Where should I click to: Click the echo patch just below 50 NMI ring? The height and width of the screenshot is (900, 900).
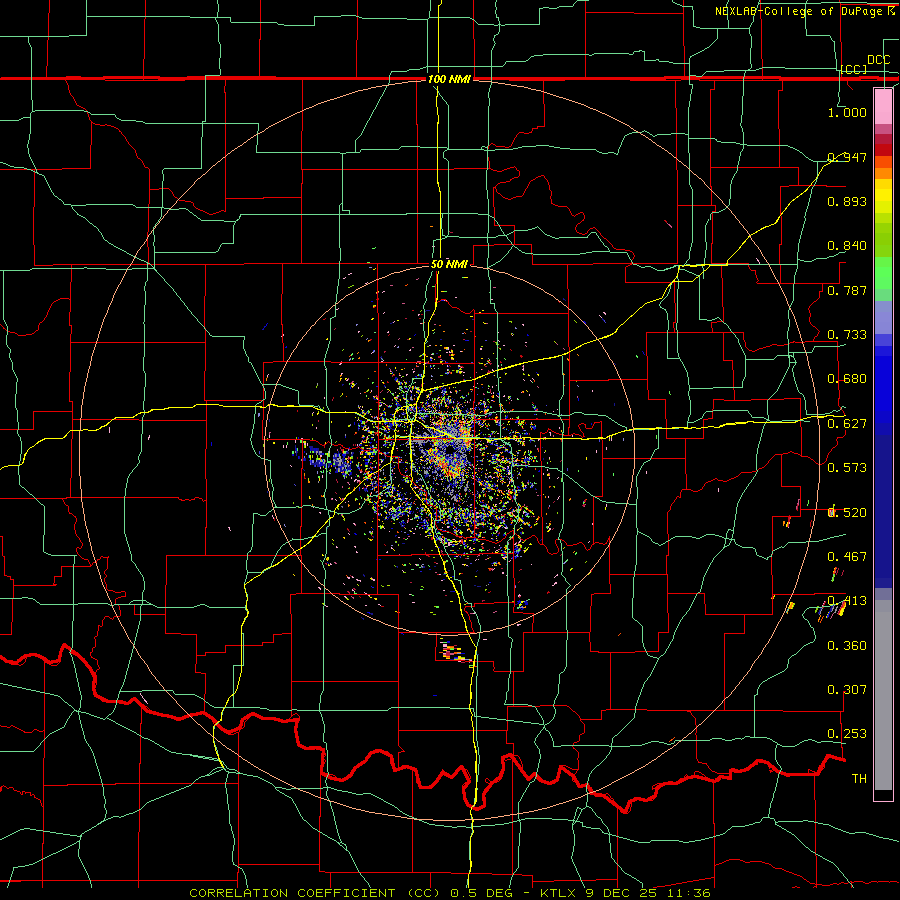tap(455, 653)
